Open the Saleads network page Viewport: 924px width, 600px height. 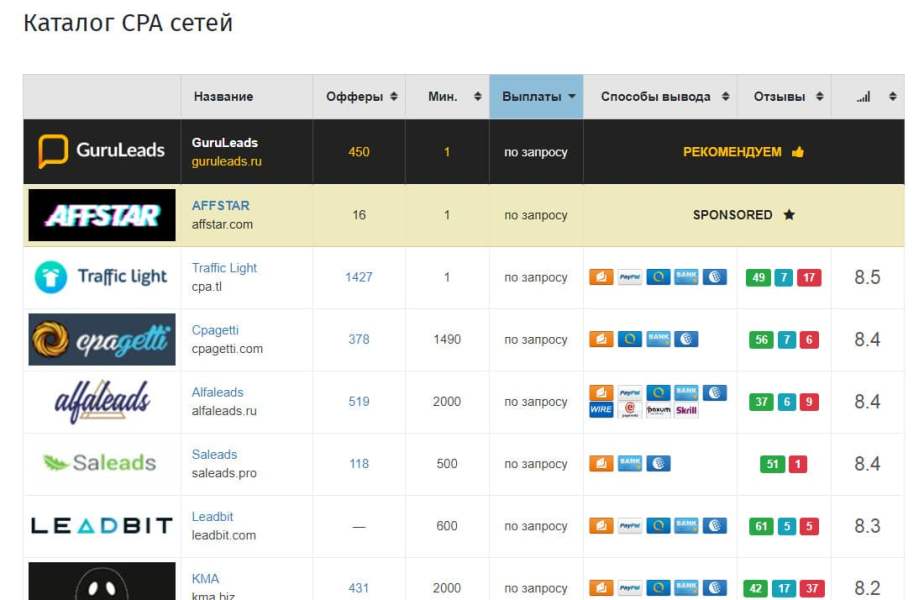click(214, 454)
